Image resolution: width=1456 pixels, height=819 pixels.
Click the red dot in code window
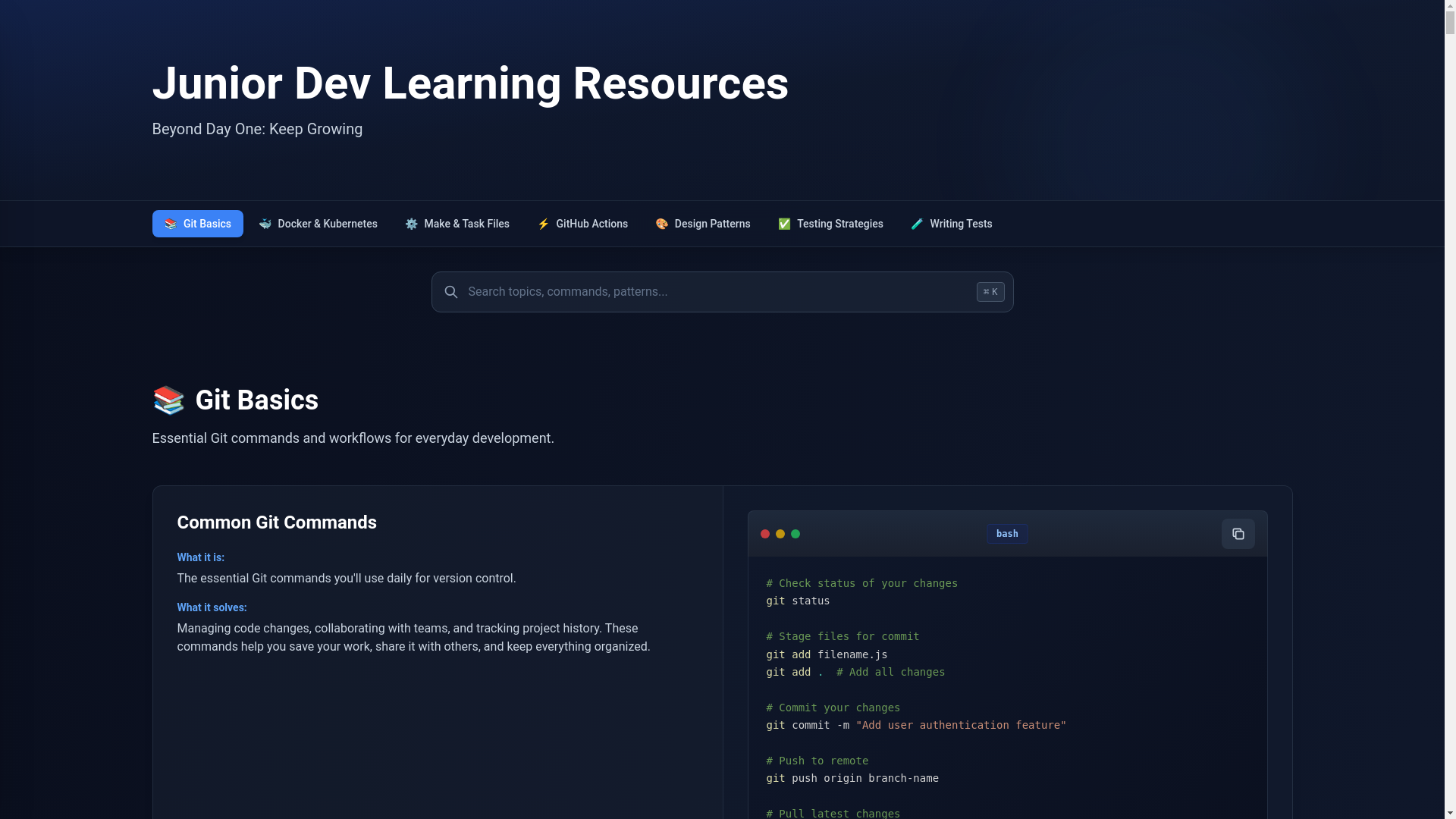[x=764, y=534]
